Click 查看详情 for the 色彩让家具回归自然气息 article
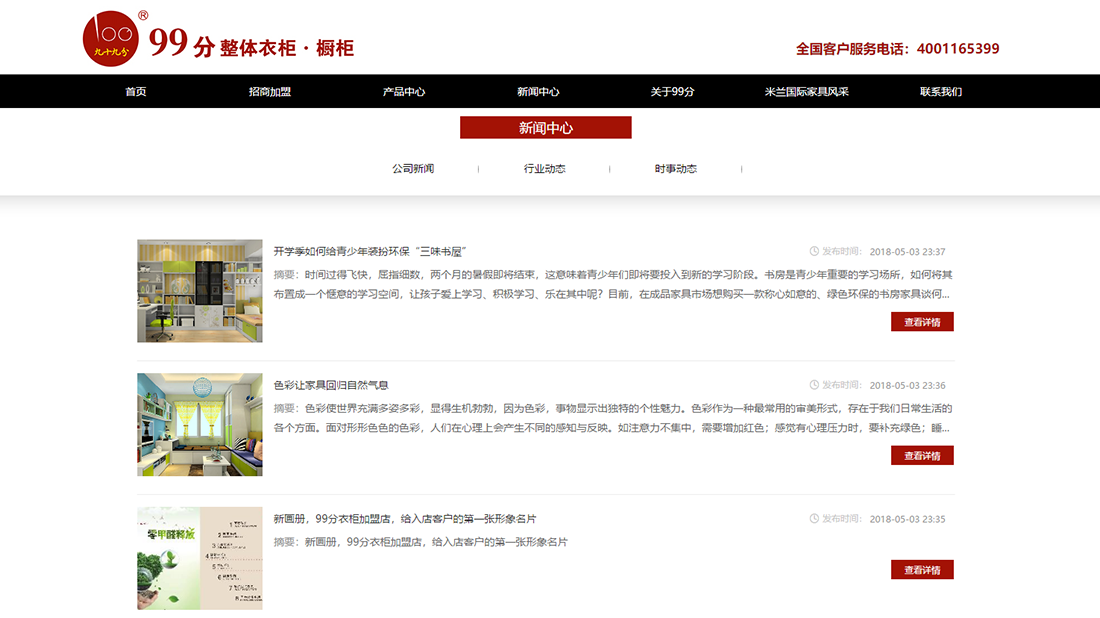The image size is (1100, 618). coord(922,454)
